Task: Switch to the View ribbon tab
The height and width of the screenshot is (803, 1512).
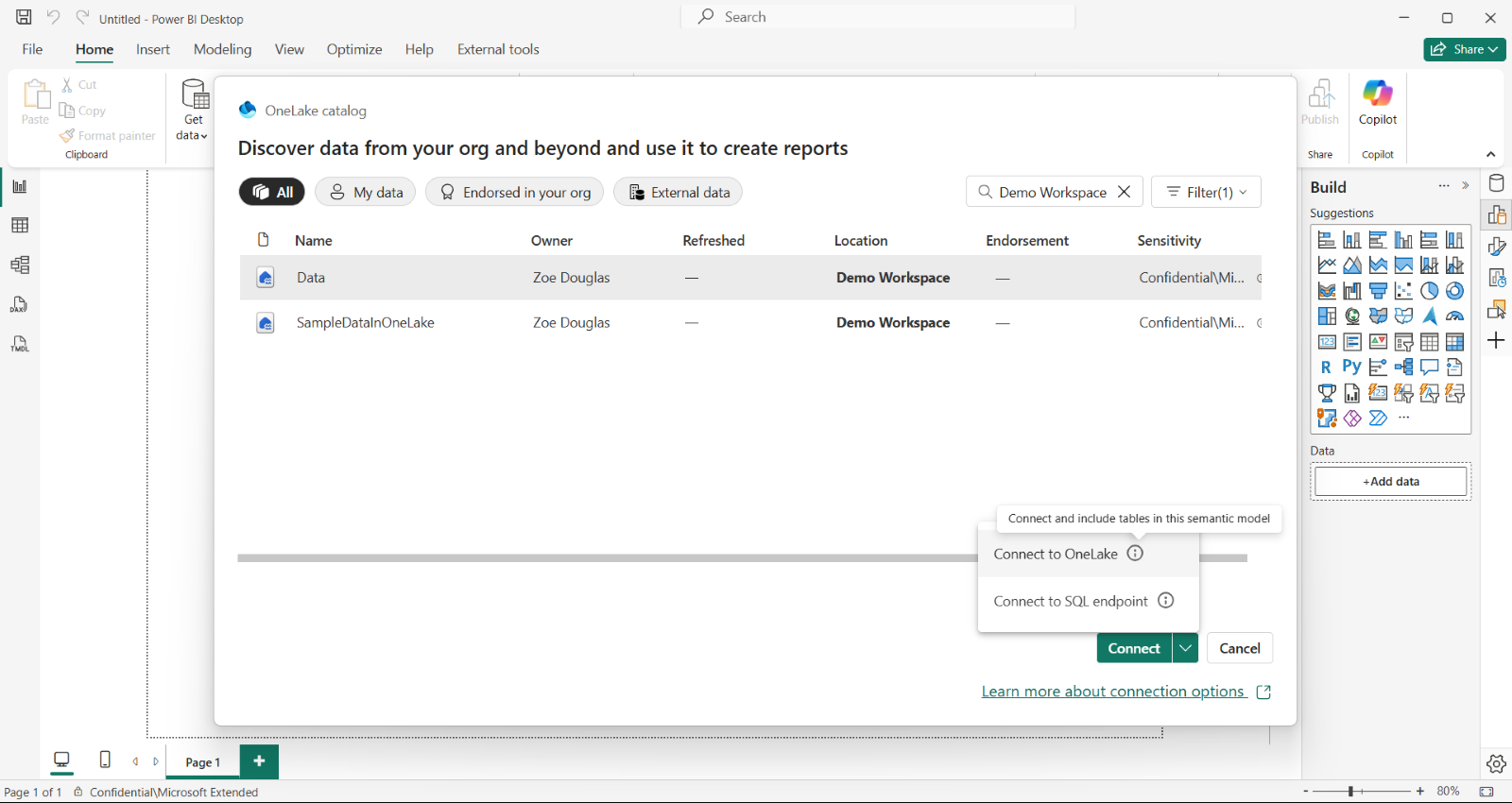Action: pyautogui.click(x=289, y=49)
